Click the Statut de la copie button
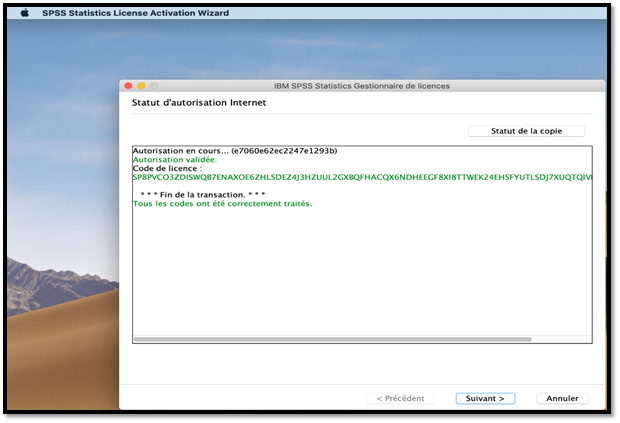Screen dimensions: 620x423 click(x=526, y=131)
